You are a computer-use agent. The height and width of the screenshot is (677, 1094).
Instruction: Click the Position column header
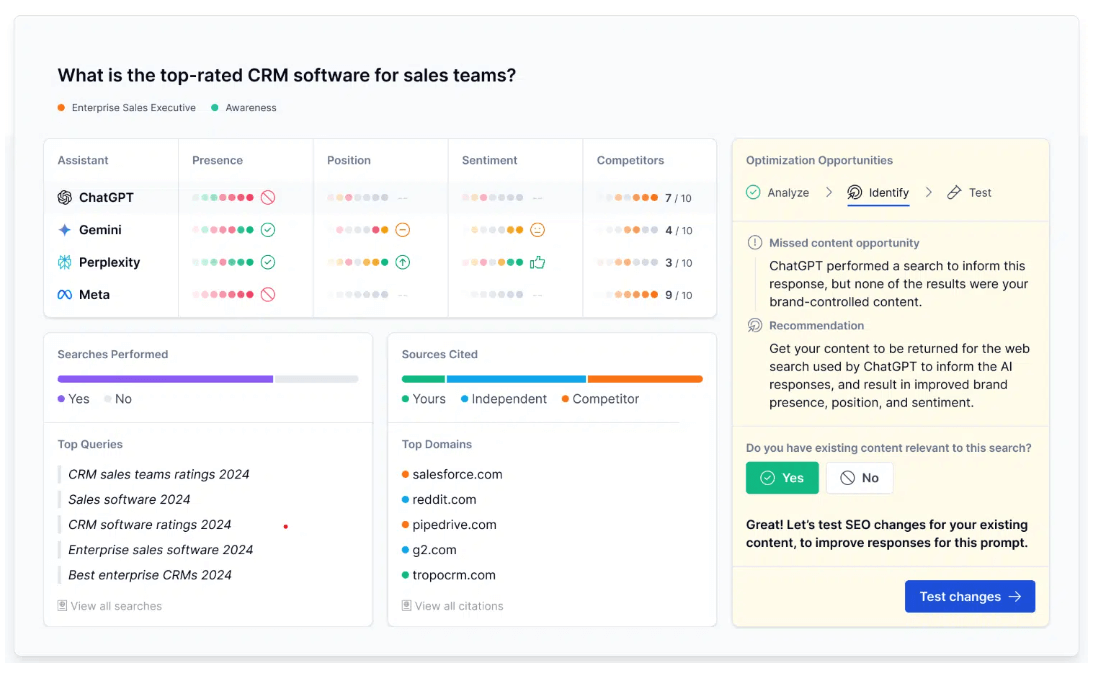[x=349, y=161]
